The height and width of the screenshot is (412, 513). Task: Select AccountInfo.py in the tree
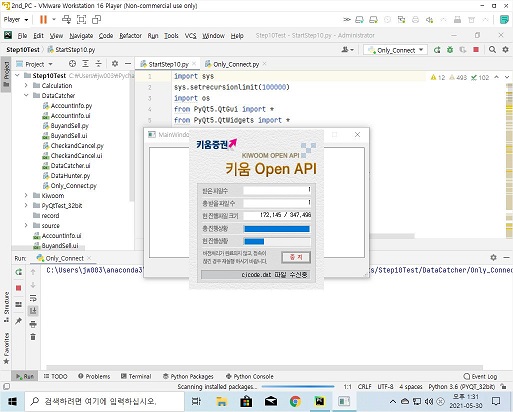pos(68,106)
